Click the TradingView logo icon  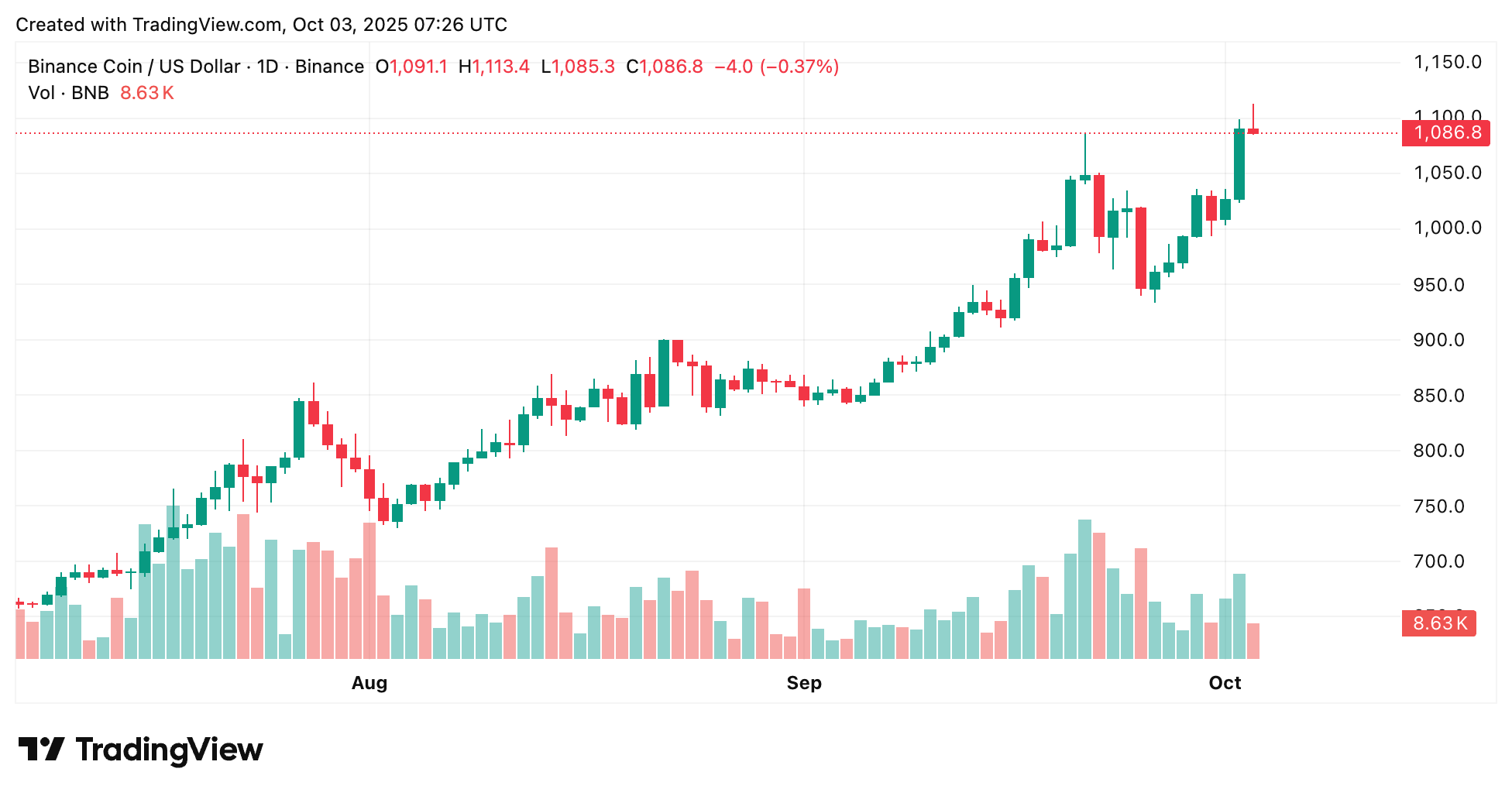(41, 749)
